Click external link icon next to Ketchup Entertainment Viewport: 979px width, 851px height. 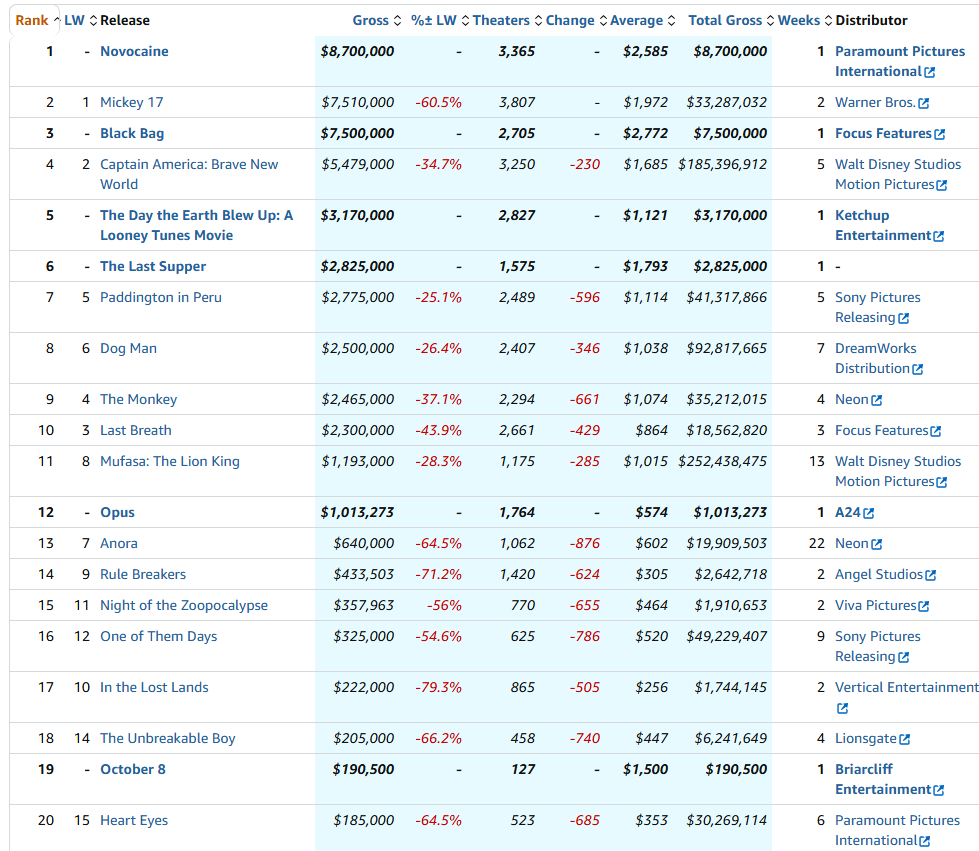click(938, 236)
